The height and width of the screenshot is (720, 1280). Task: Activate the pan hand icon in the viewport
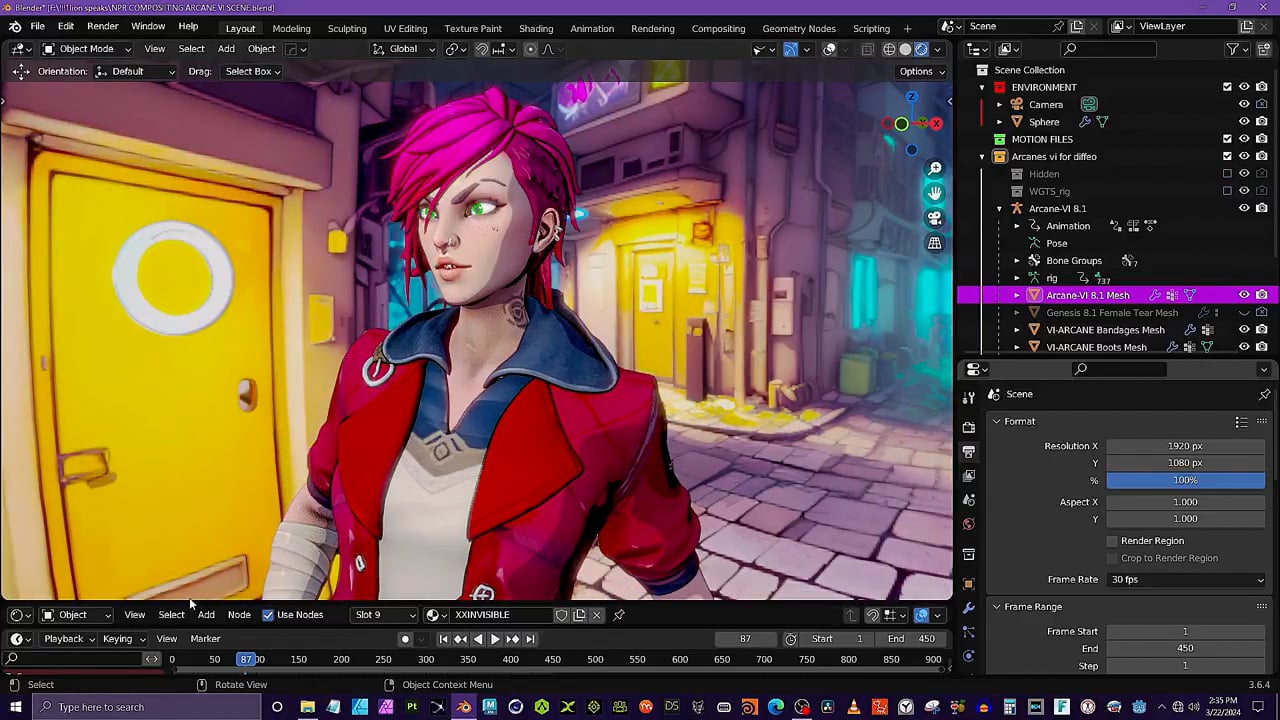(x=935, y=193)
